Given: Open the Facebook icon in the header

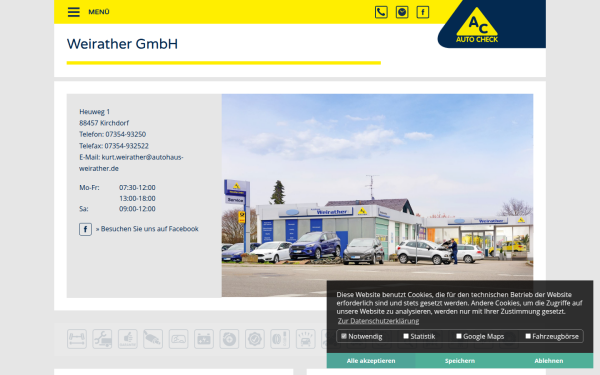Looking at the screenshot, I should point(422,12).
